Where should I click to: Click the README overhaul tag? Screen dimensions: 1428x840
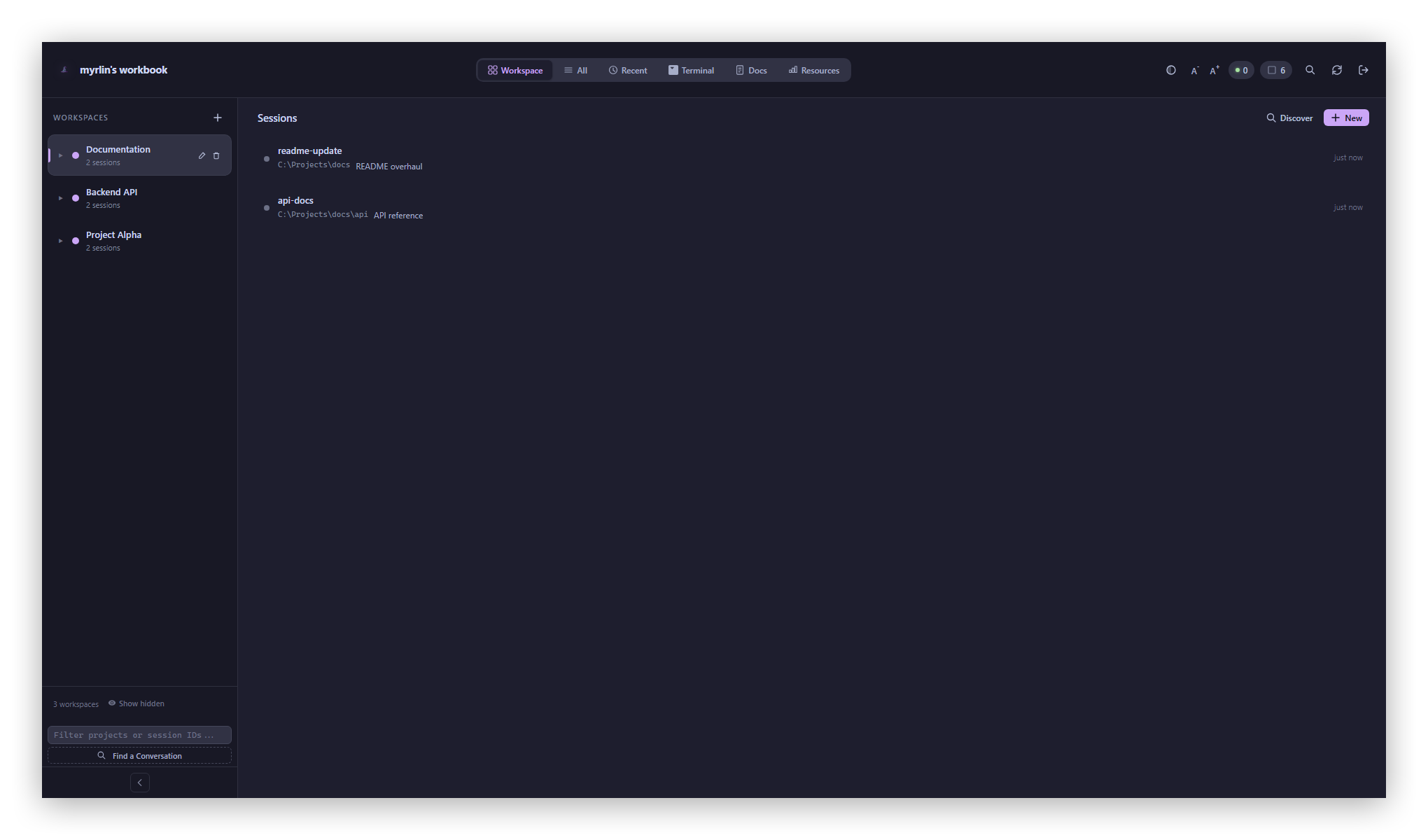pyautogui.click(x=389, y=166)
